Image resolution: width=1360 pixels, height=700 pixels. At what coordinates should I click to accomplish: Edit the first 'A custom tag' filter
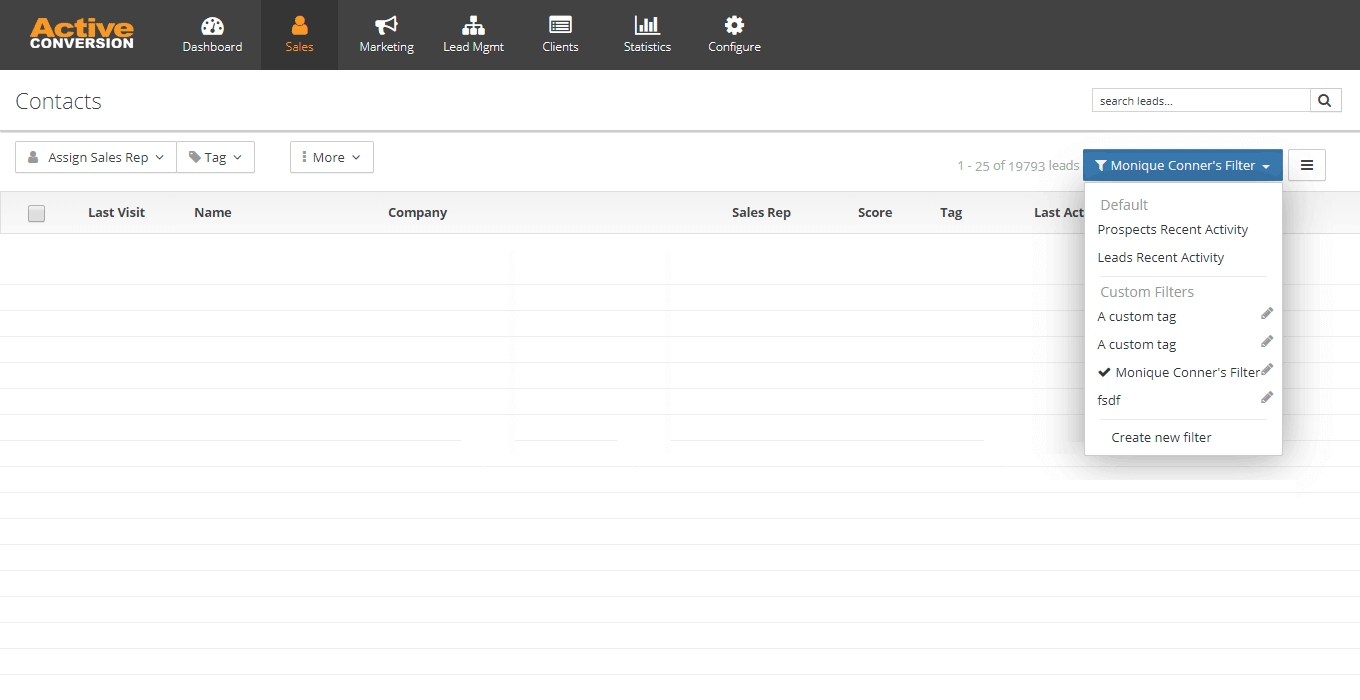tap(1267, 314)
